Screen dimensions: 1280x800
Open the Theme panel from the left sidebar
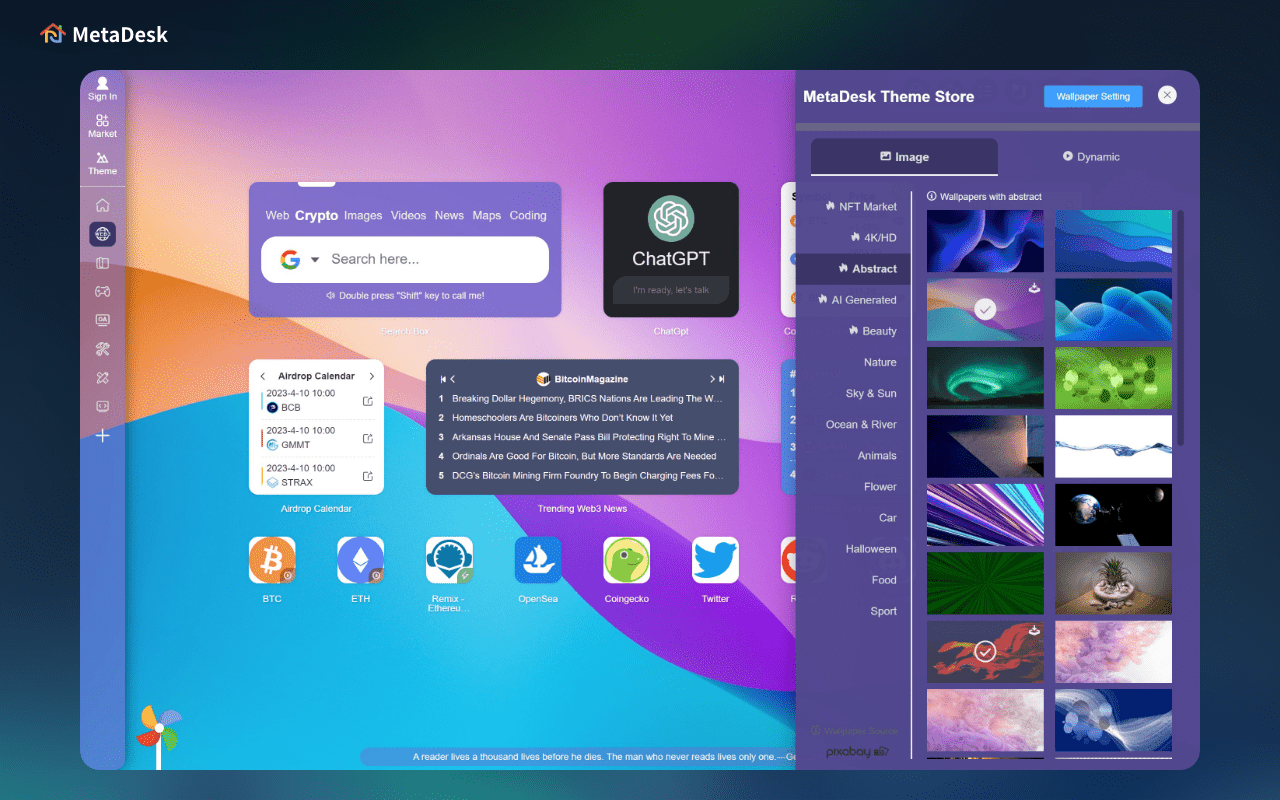point(102,162)
